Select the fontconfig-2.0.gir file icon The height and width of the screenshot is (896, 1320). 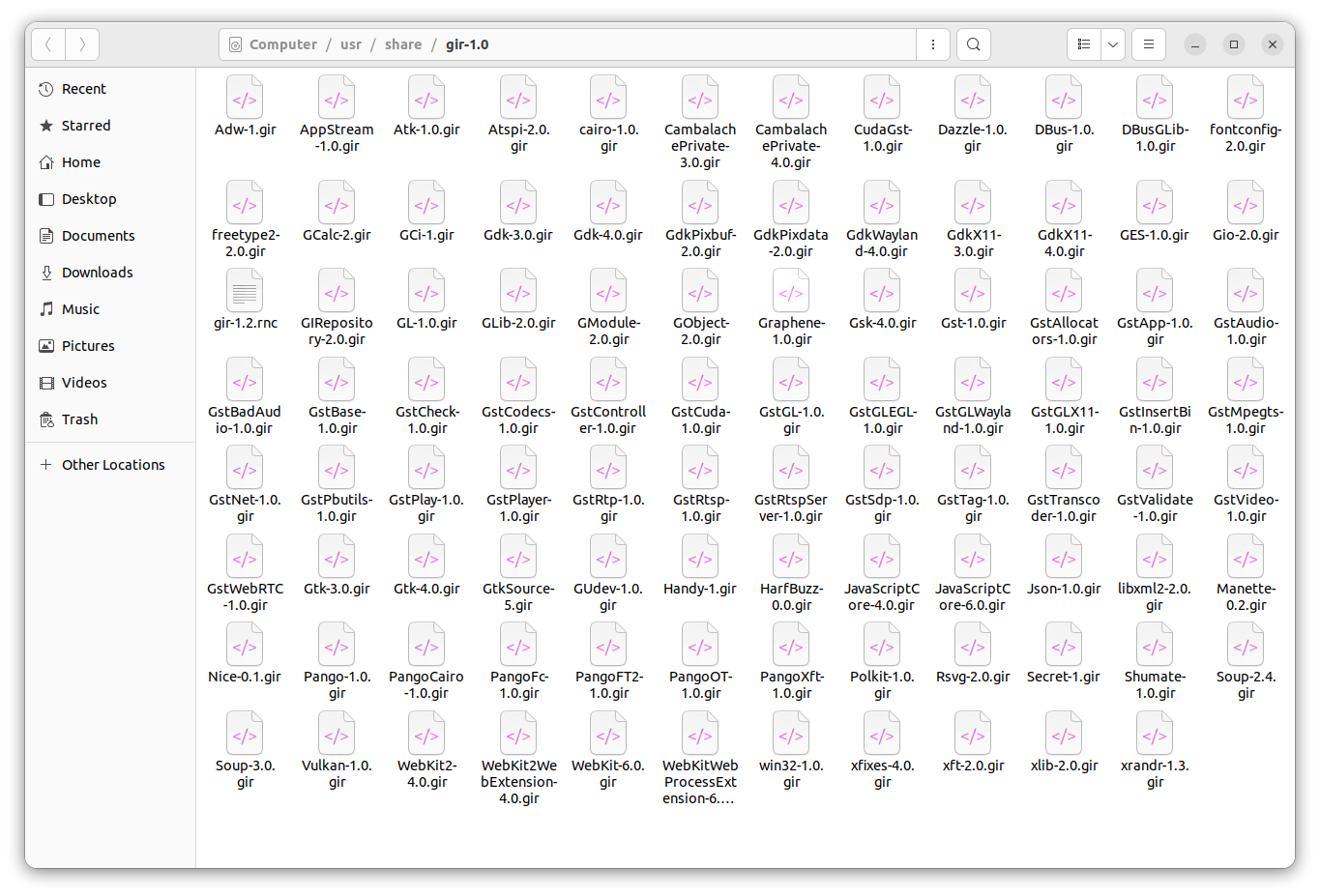click(1246, 98)
